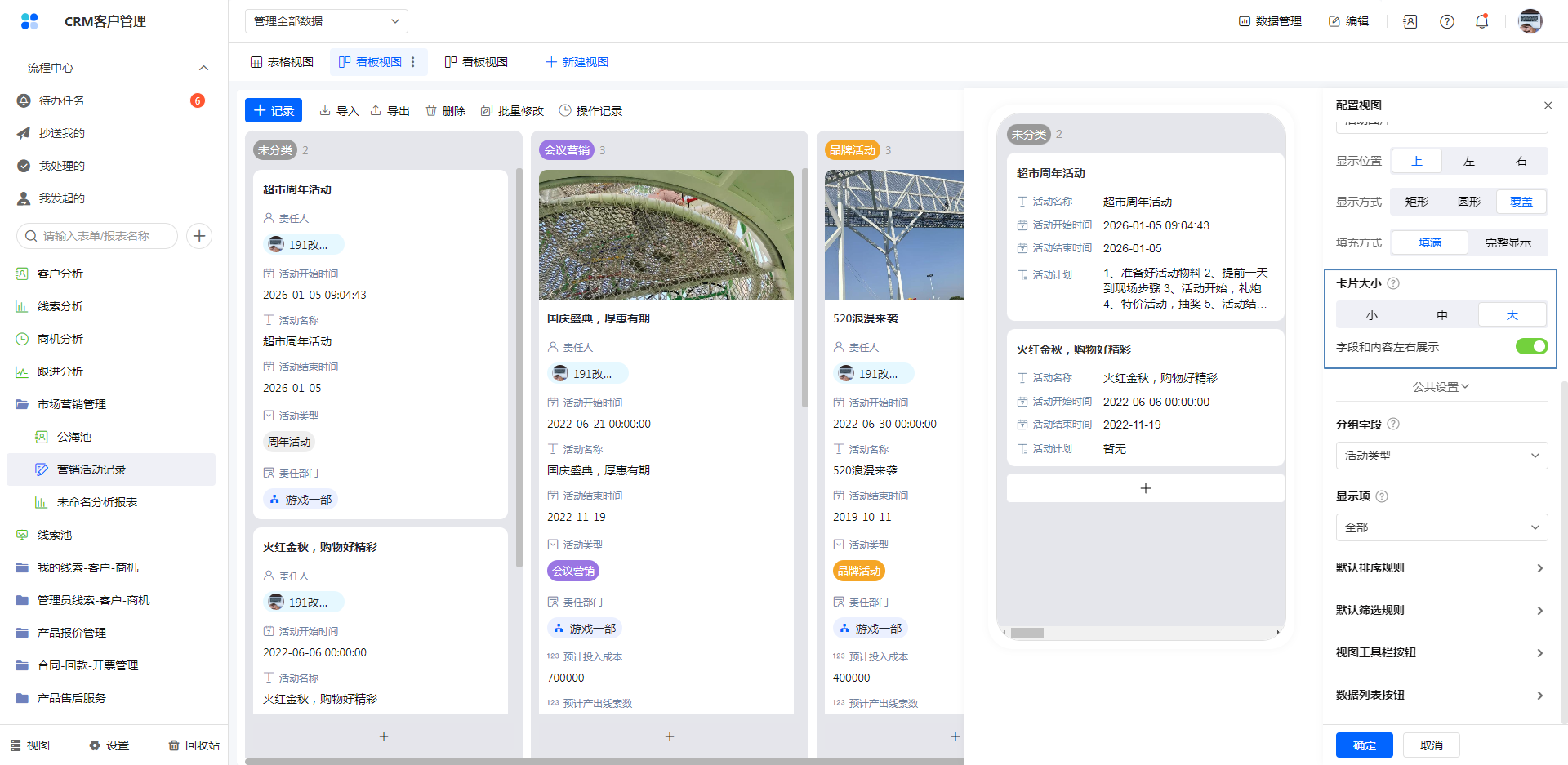Open the help question mark icon
The height and width of the screenshot is (765, 1568).
[1446, 21]
